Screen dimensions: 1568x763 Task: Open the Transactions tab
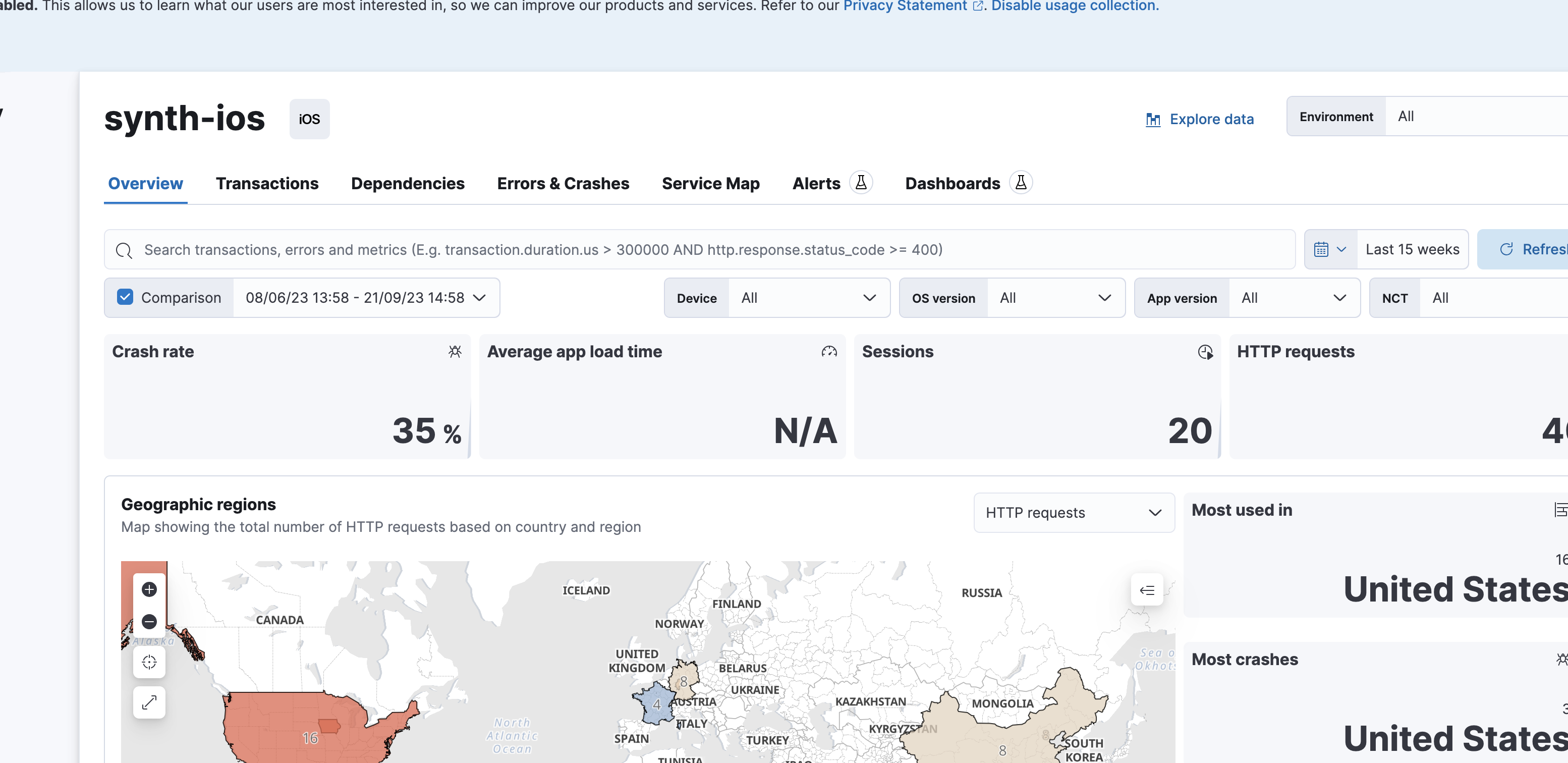267,183
